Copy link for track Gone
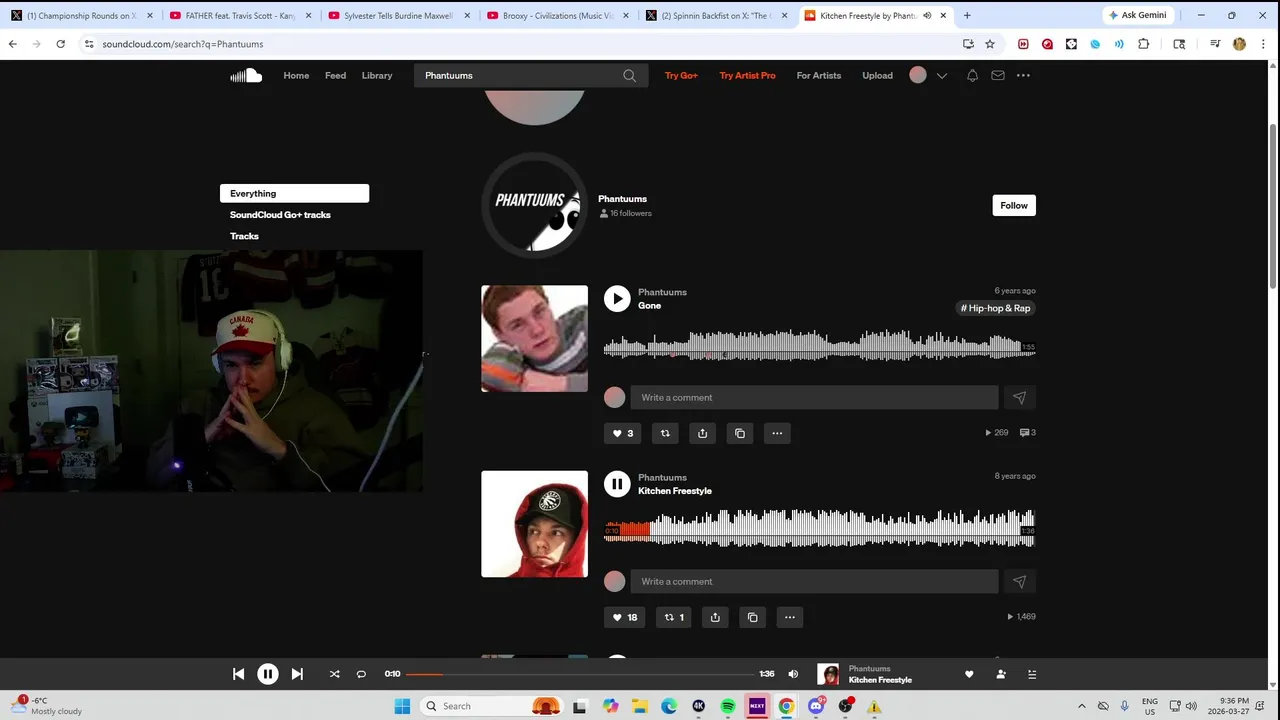This screenshot has height=720, width=1280. (740, 433)
